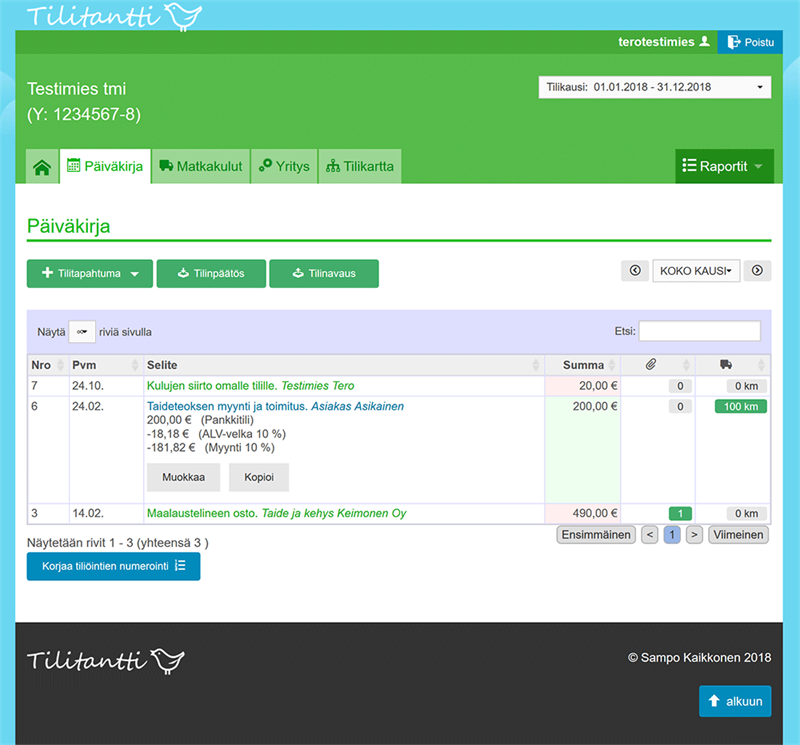Click the Muokkaa button
Image resolution: width=800 pixels, height=745 pixels.
(x=183, y=478)
